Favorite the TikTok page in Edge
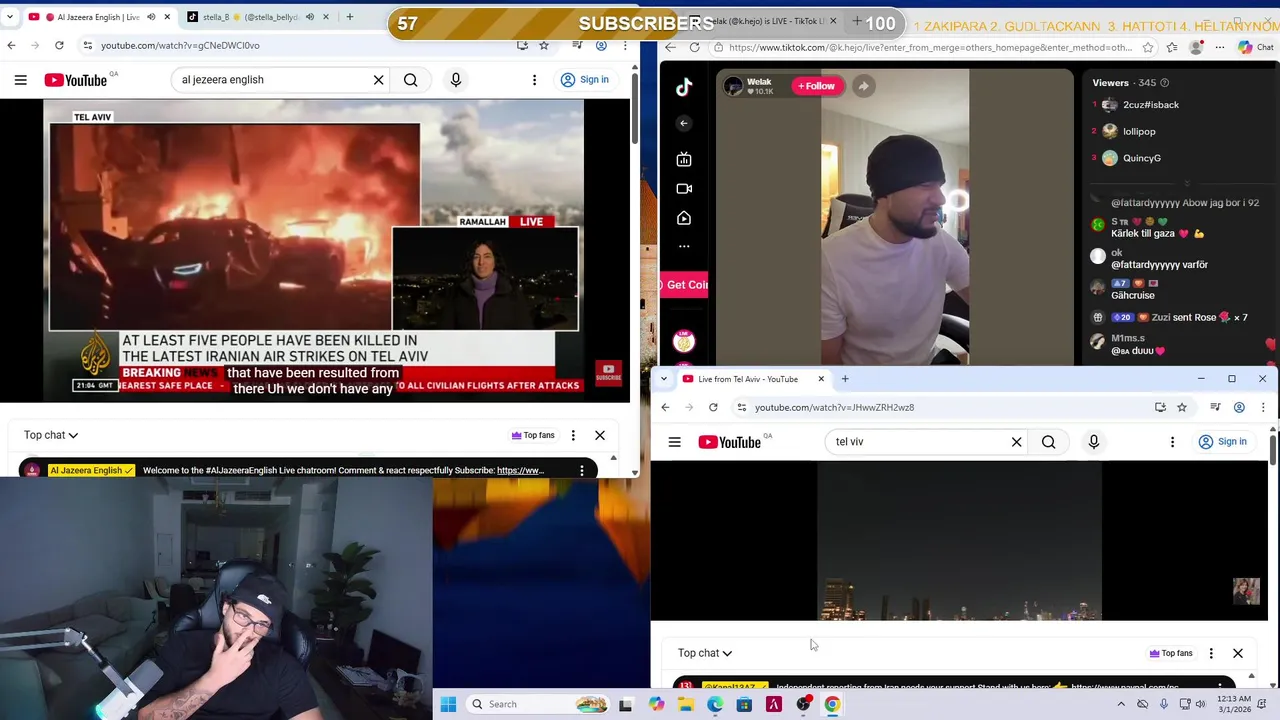 pos(1148,47)
